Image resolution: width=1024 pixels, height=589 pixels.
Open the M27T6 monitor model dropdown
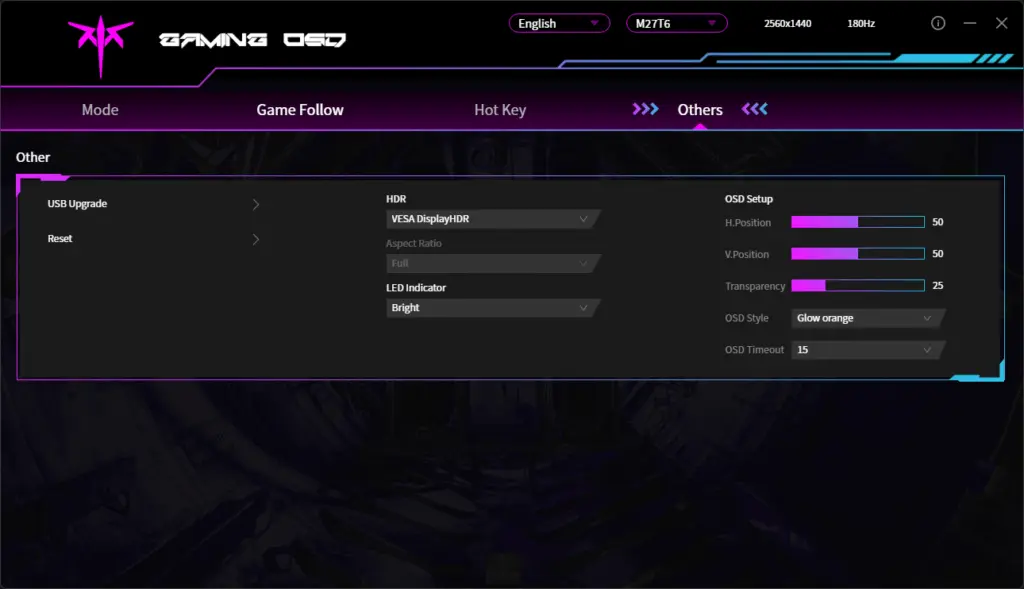click(676, 23)
